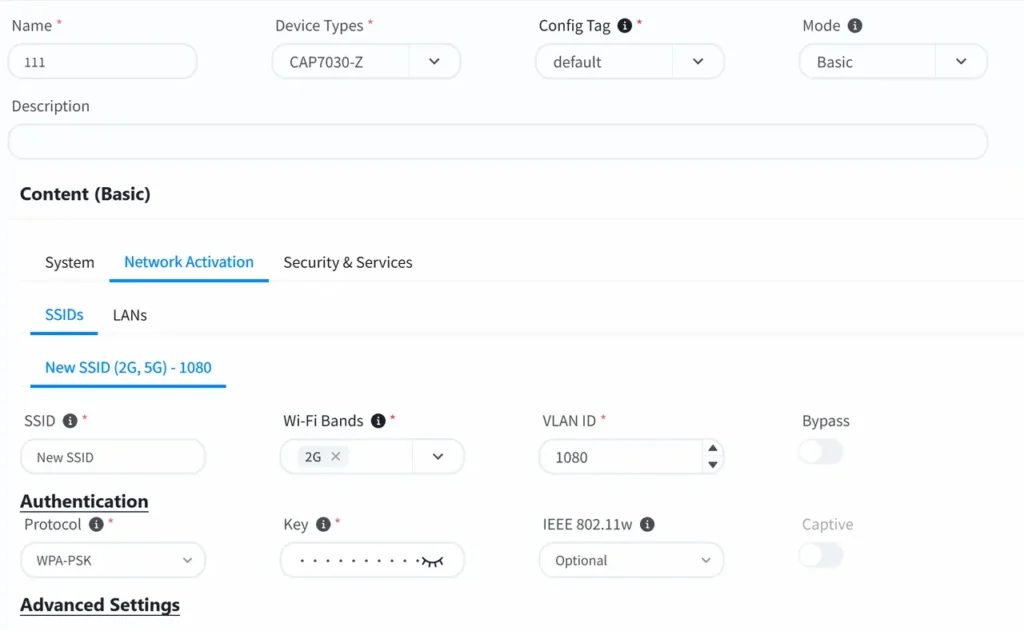This screenshot has width=1024, height=631.
Task: Open the Config Tag info tooltip
Action: [625, 25]
